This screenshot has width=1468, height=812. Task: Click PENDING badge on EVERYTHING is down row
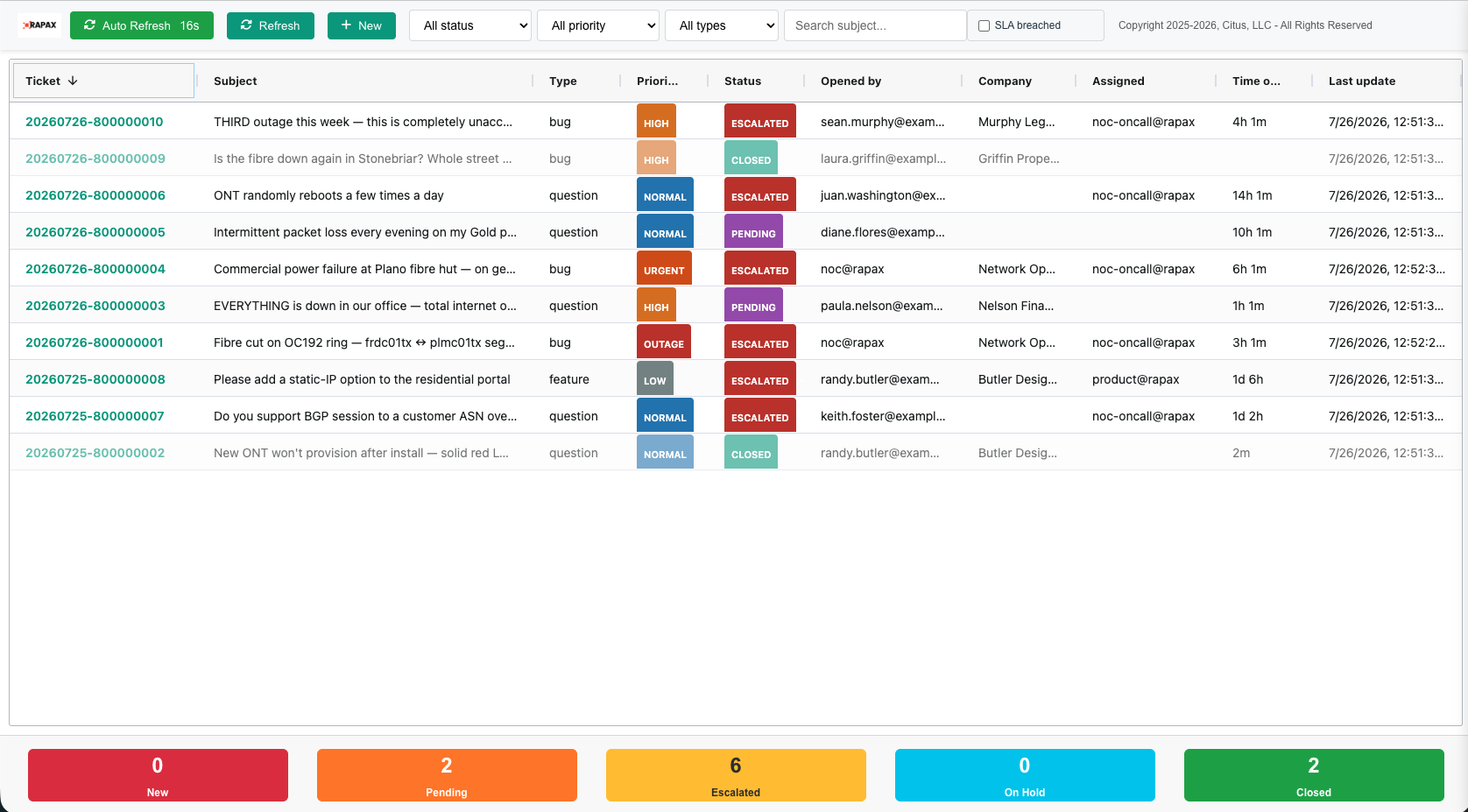753,306
